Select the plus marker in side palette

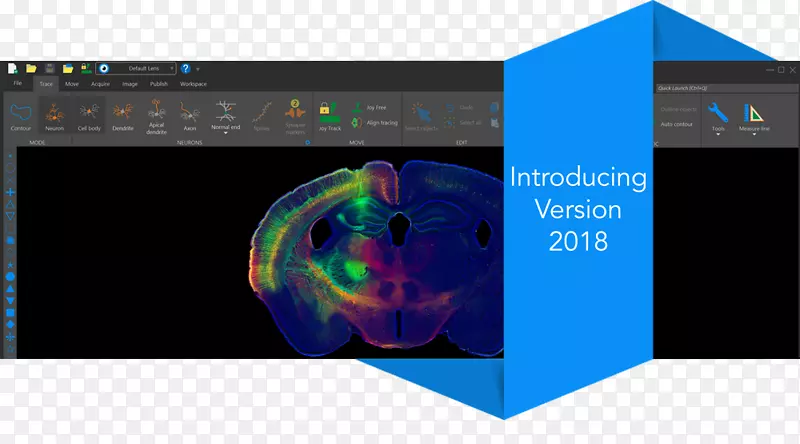[x=10, y=192]
